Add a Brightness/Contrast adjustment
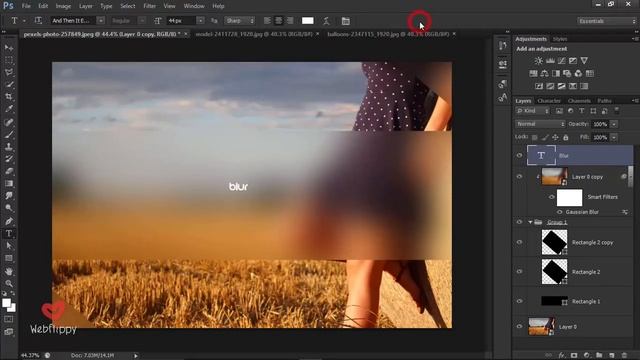This screenshot has height=360, width=640. click(x=539, y=61)
